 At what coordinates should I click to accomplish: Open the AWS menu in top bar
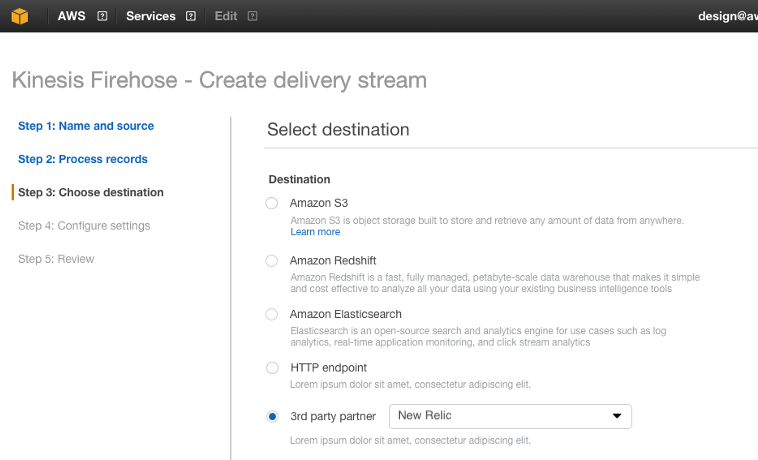point(72,16)
